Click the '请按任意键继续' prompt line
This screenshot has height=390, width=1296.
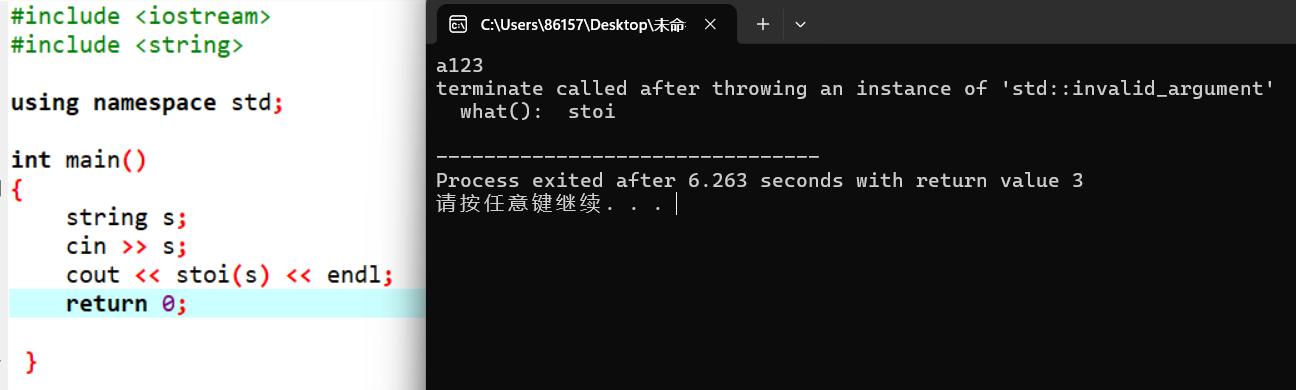point(549,204)
